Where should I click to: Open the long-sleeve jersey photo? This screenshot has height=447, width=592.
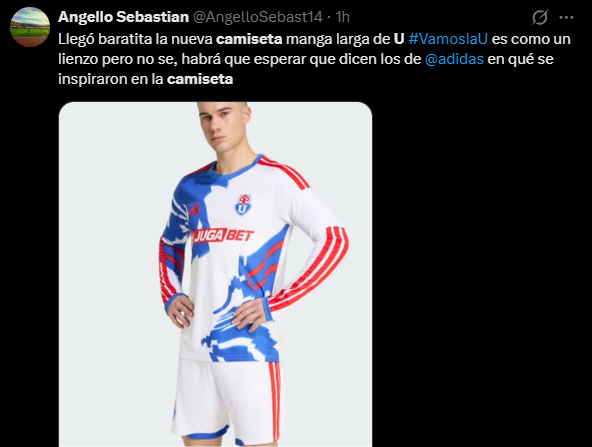tap(216, 274)
